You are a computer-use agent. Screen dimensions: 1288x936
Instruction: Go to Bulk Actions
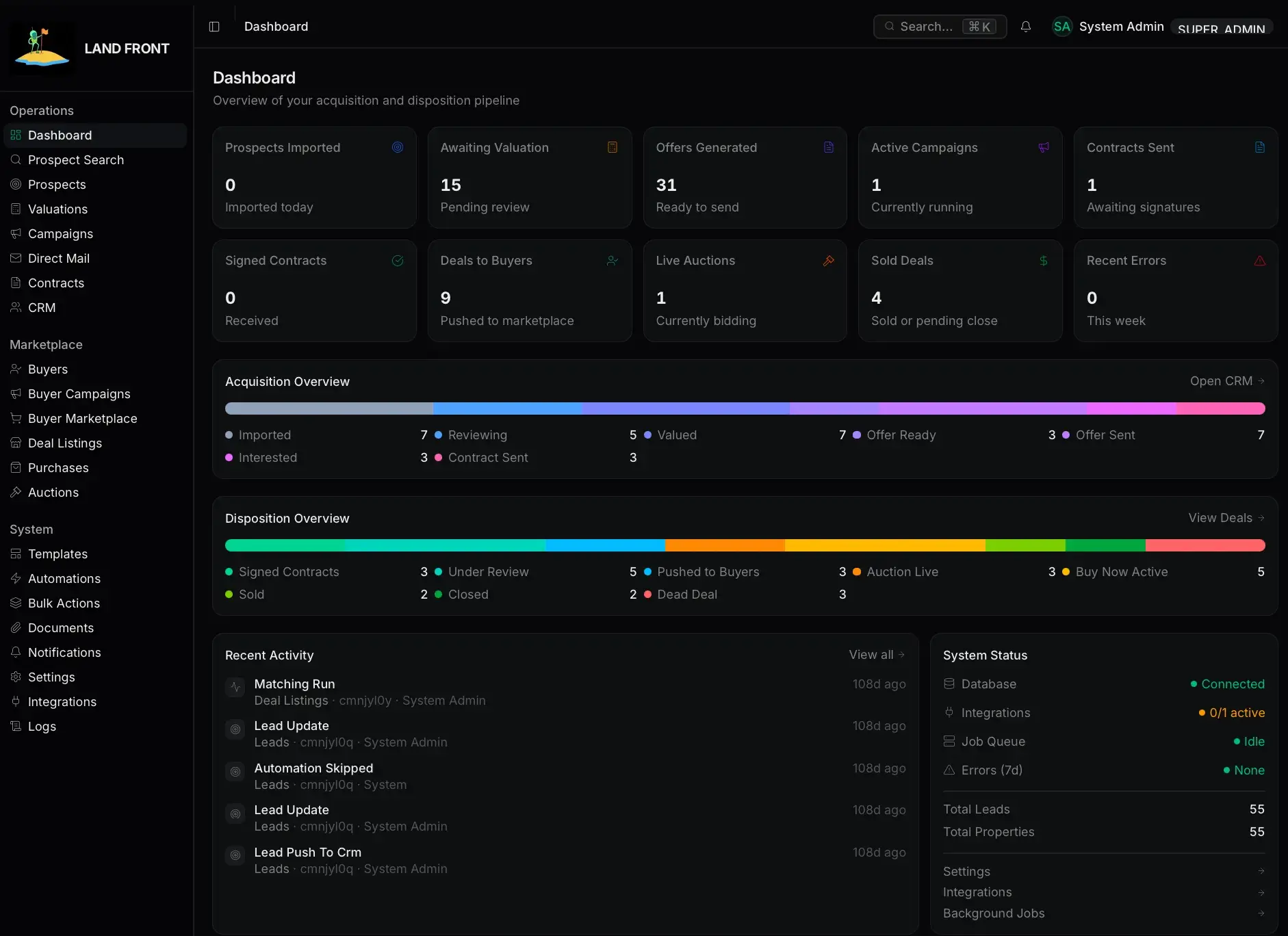click(x=95, y=603)
